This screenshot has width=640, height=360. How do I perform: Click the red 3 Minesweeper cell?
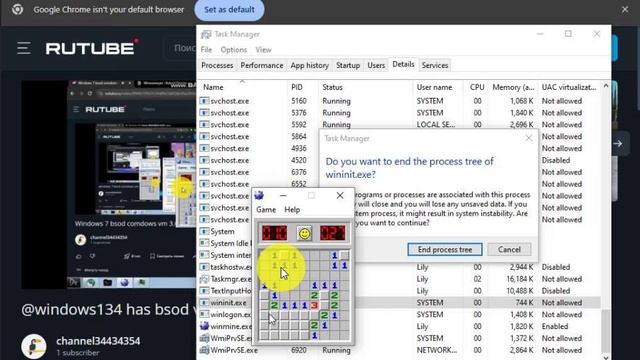[x=314, y=305]
